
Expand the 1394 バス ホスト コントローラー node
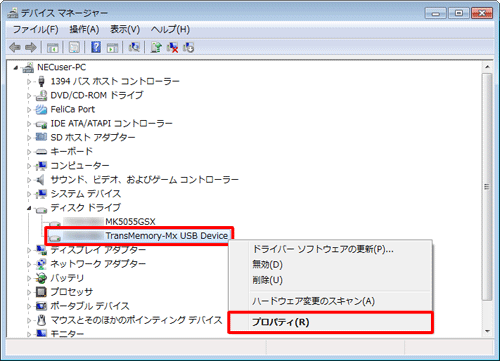[29, 82]
